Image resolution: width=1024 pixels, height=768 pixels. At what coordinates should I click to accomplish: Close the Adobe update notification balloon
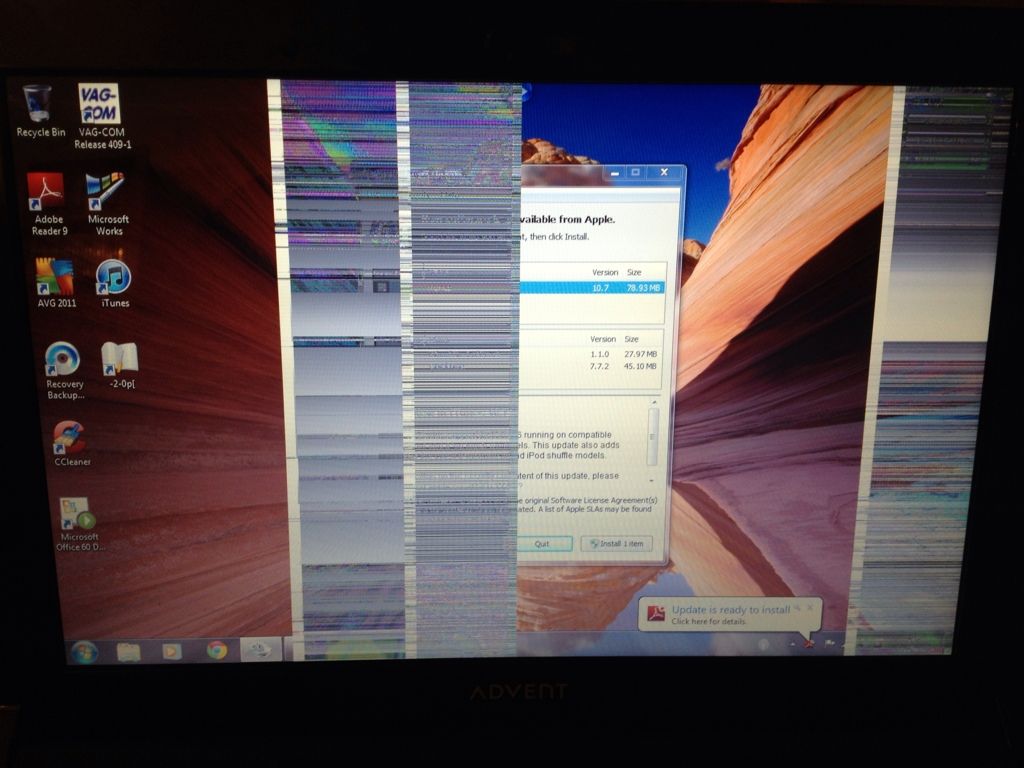tap(810, 607)
